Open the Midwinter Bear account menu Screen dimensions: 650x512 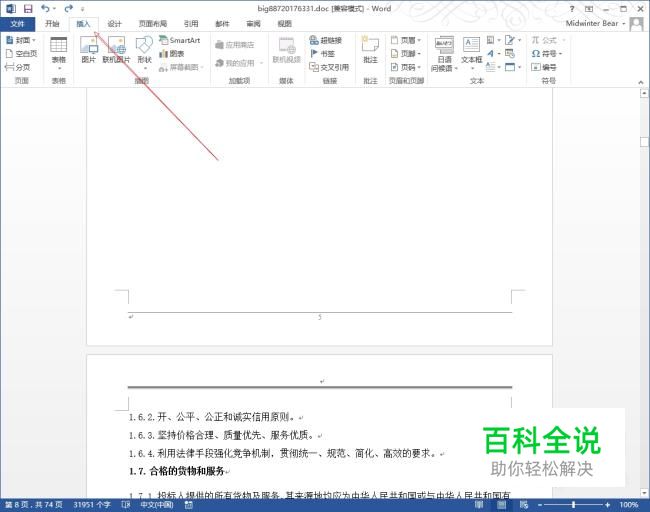pos(596,24)
